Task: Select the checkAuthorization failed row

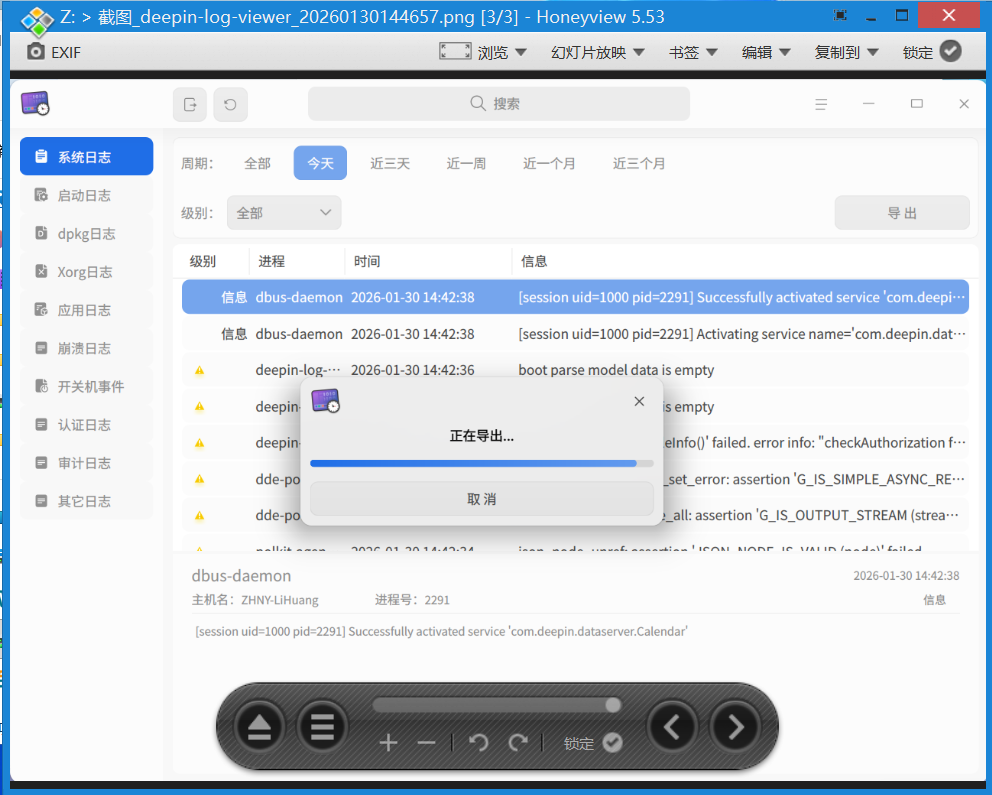Action: pos(576,443)
